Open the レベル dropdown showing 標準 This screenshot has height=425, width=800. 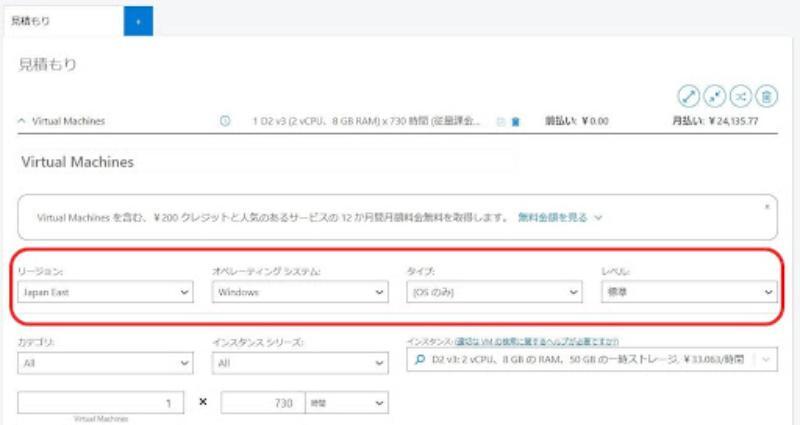click(688, 292)
